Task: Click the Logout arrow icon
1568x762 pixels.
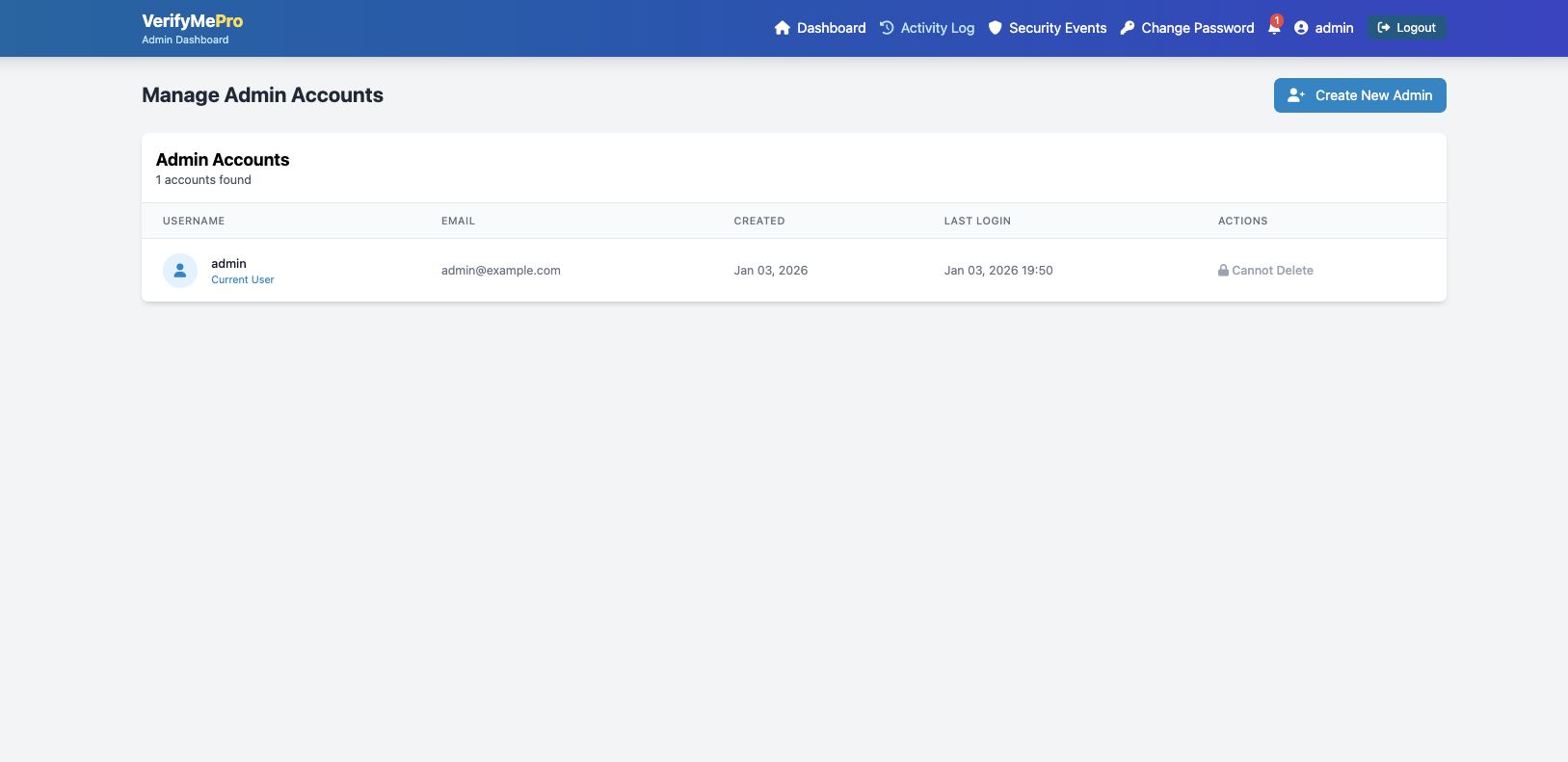Action: tap(1384, 28)
